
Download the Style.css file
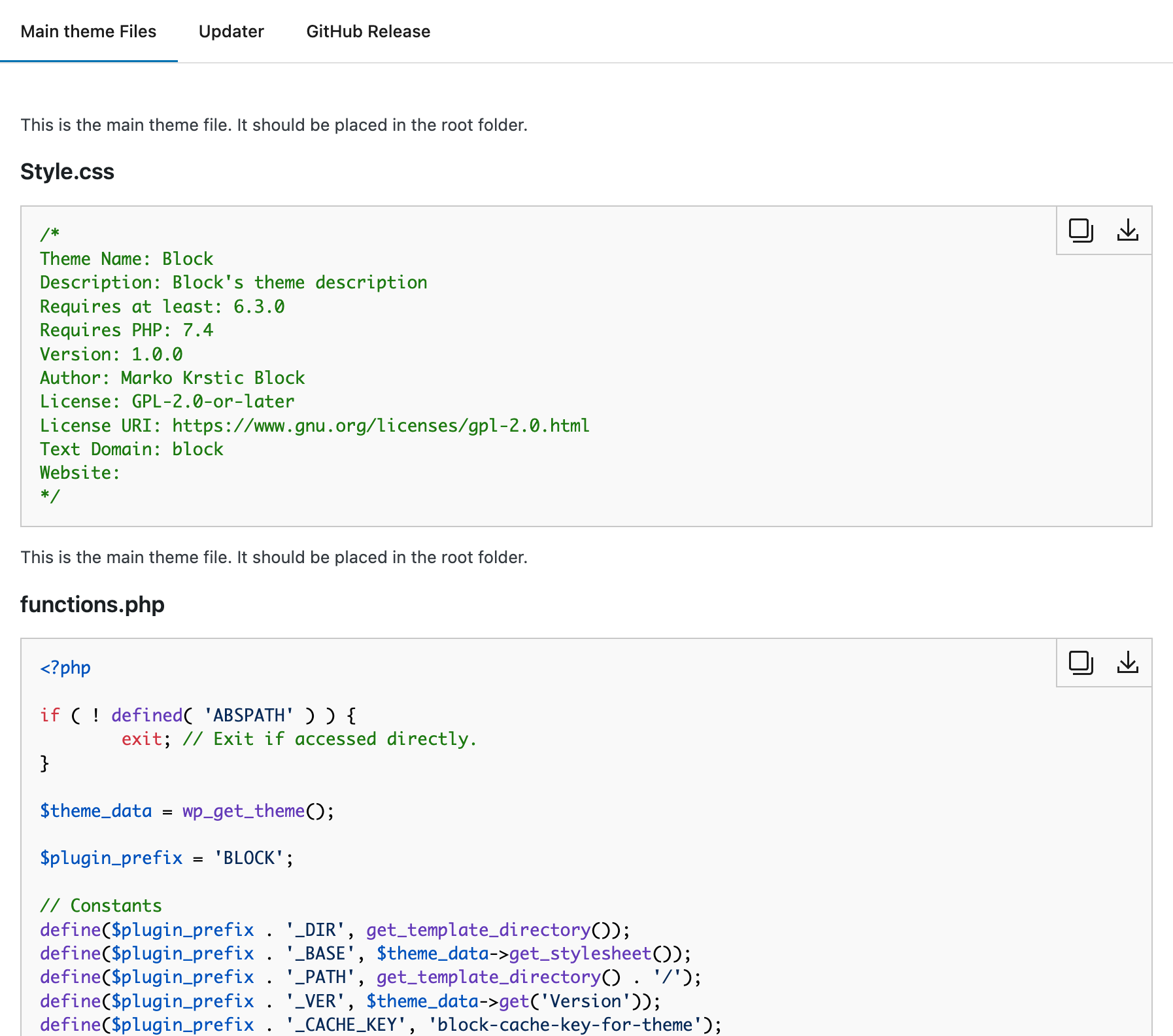[1128, 230]
